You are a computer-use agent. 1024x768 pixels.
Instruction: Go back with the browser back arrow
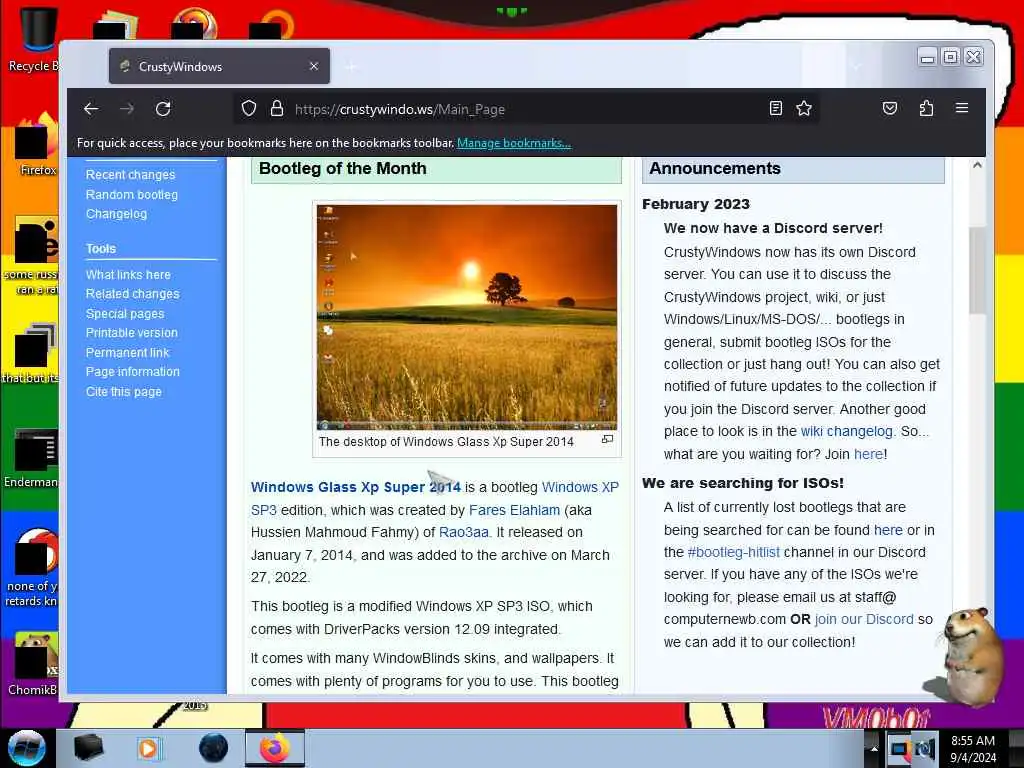91,109
